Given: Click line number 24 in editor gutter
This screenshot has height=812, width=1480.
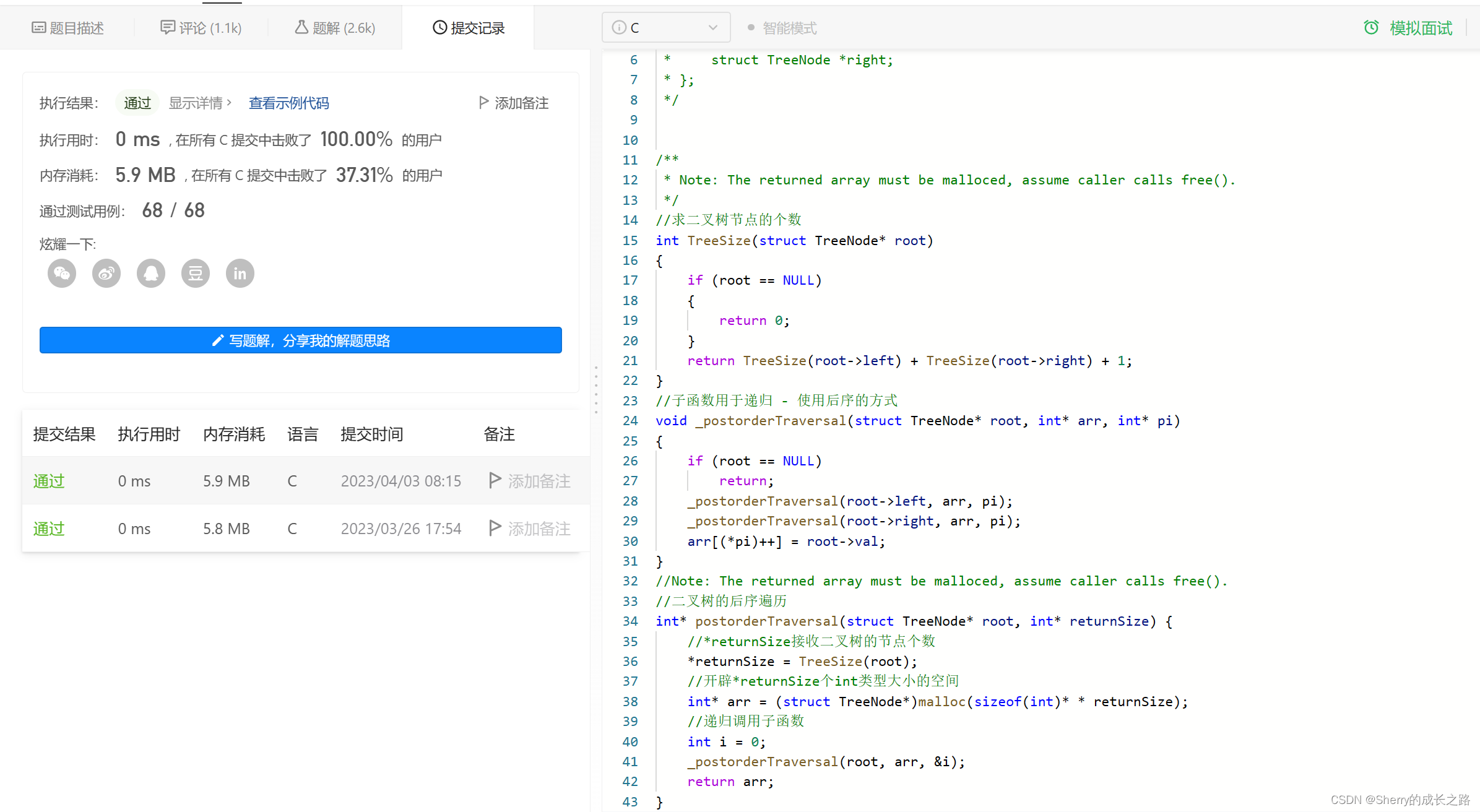Looking at the screenshot, I should point(630,421).
